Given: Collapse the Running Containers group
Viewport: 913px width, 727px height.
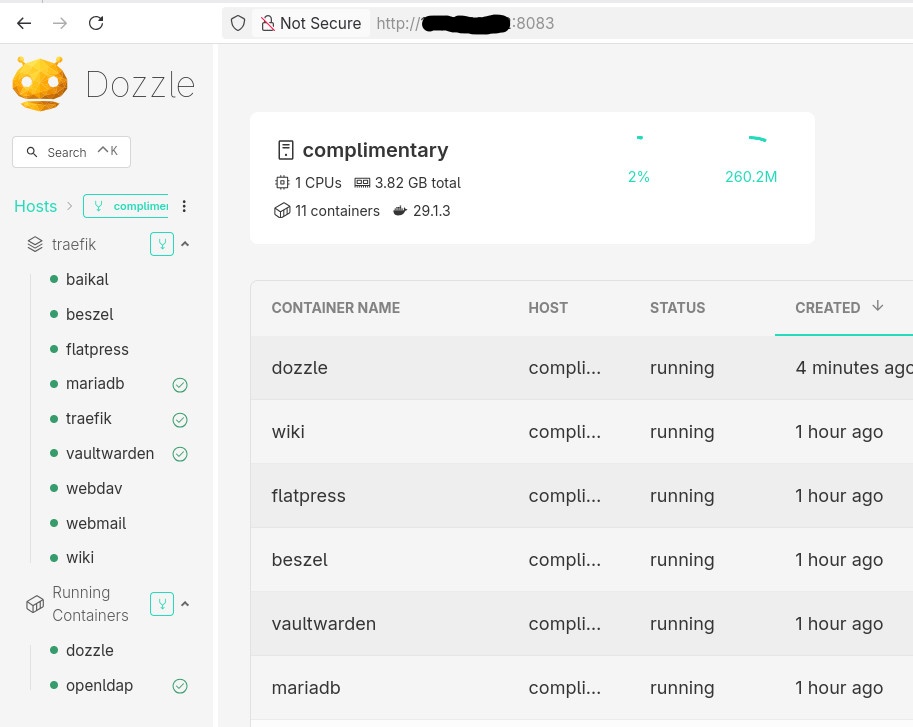Looking at the screenshot, I should 185,604.
